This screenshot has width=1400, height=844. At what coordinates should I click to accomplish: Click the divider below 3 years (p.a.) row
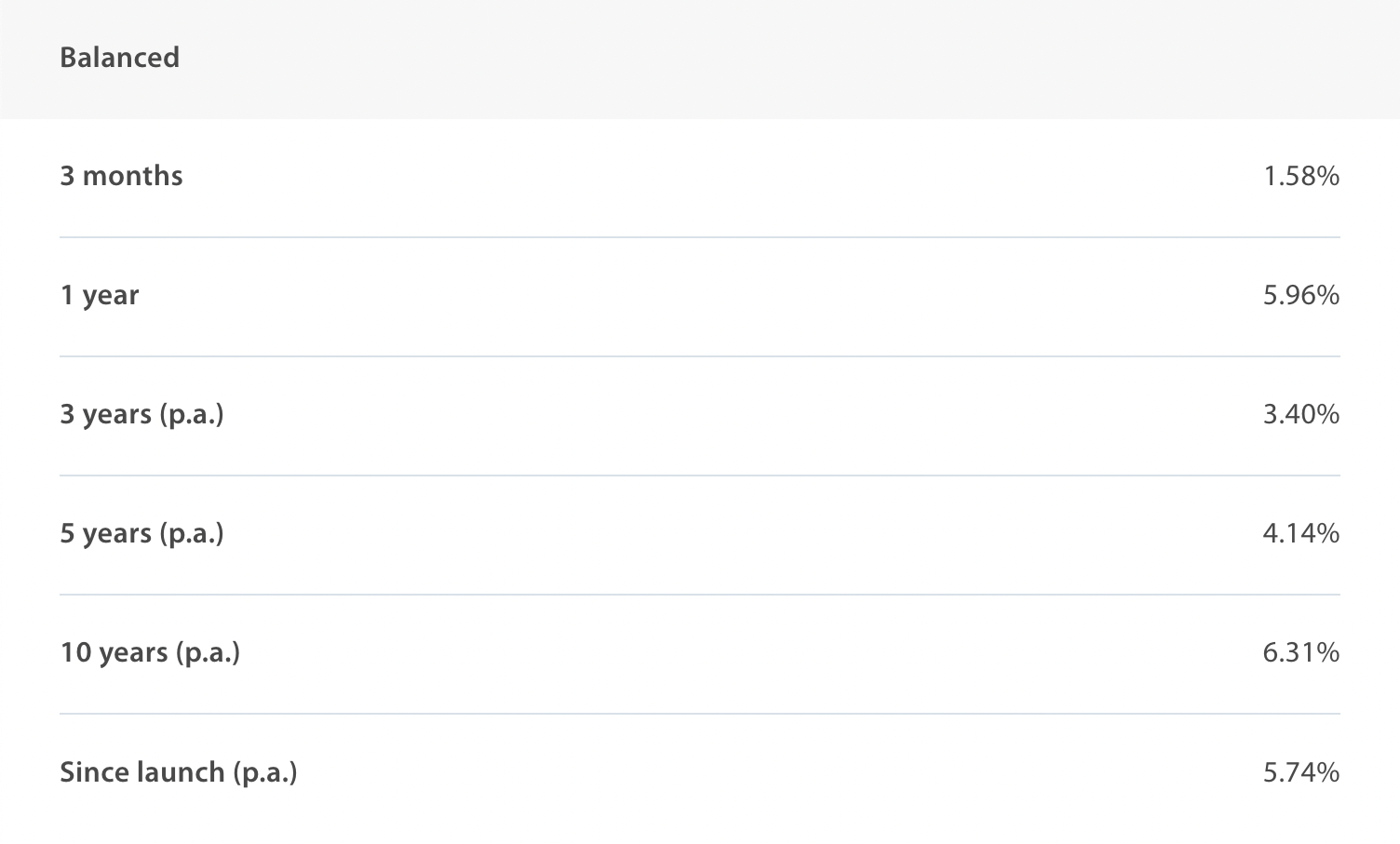pyautogui.click(x=700, y=476)
